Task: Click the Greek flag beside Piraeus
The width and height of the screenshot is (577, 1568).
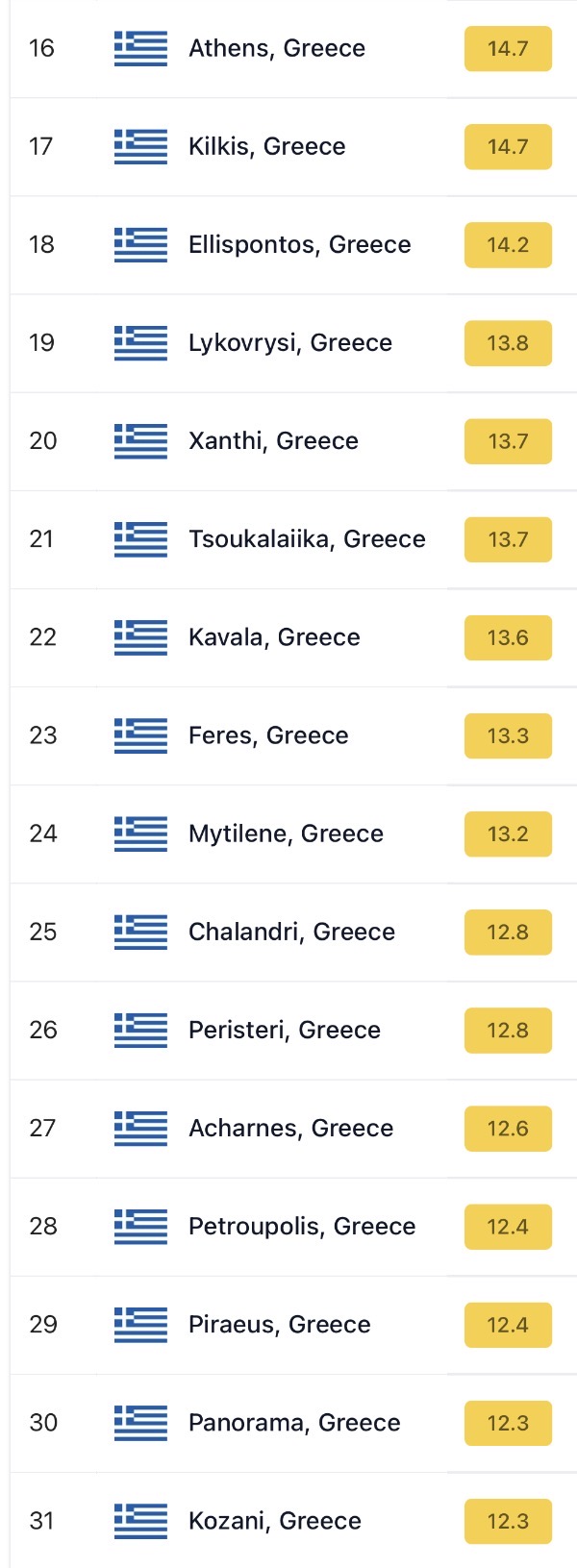Action: tap(140, 1324)
